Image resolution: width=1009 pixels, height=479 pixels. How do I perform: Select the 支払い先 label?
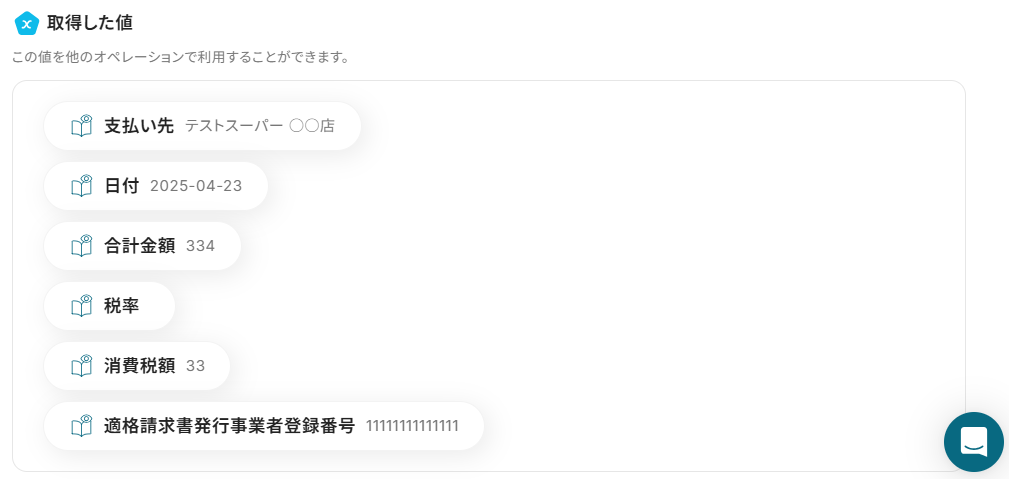[x=139, y=126]
